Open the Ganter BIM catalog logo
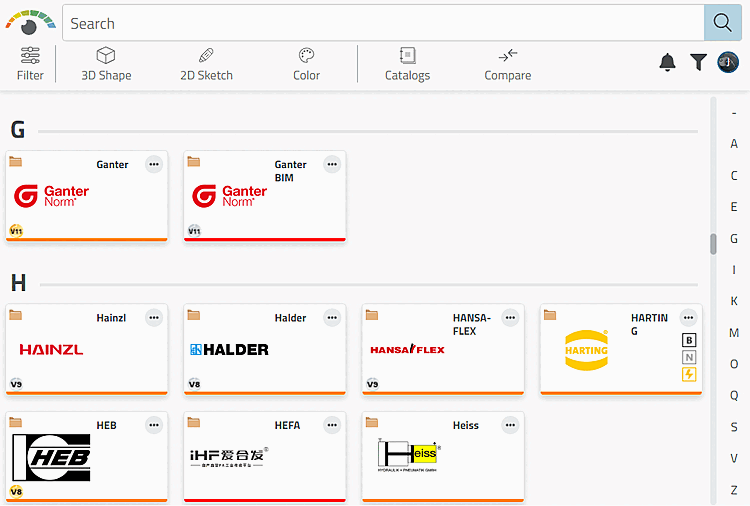 click(229, 196)
